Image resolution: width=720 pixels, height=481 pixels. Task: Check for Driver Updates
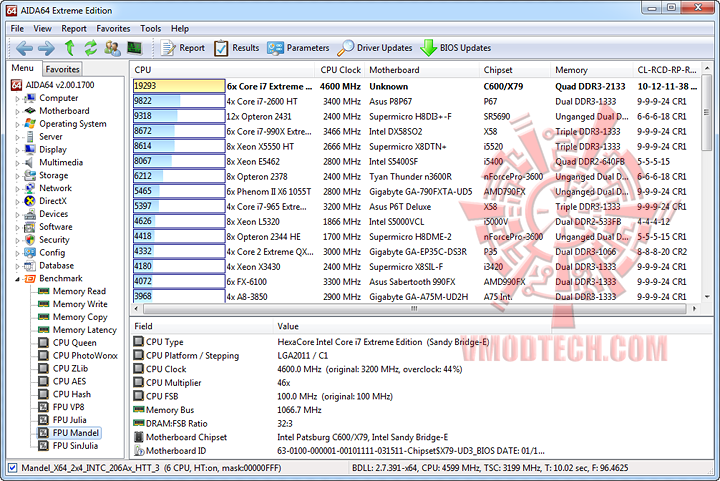tap(375, 48)
